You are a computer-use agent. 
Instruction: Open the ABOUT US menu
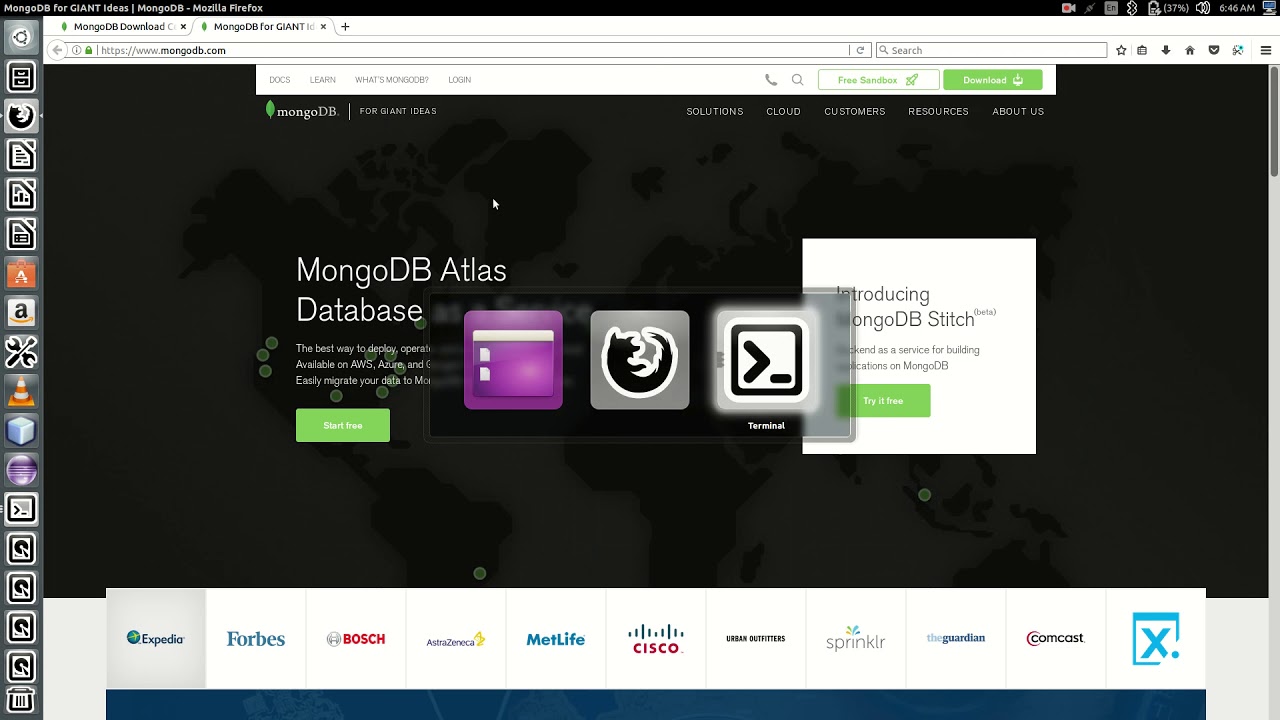point(1018,112)
